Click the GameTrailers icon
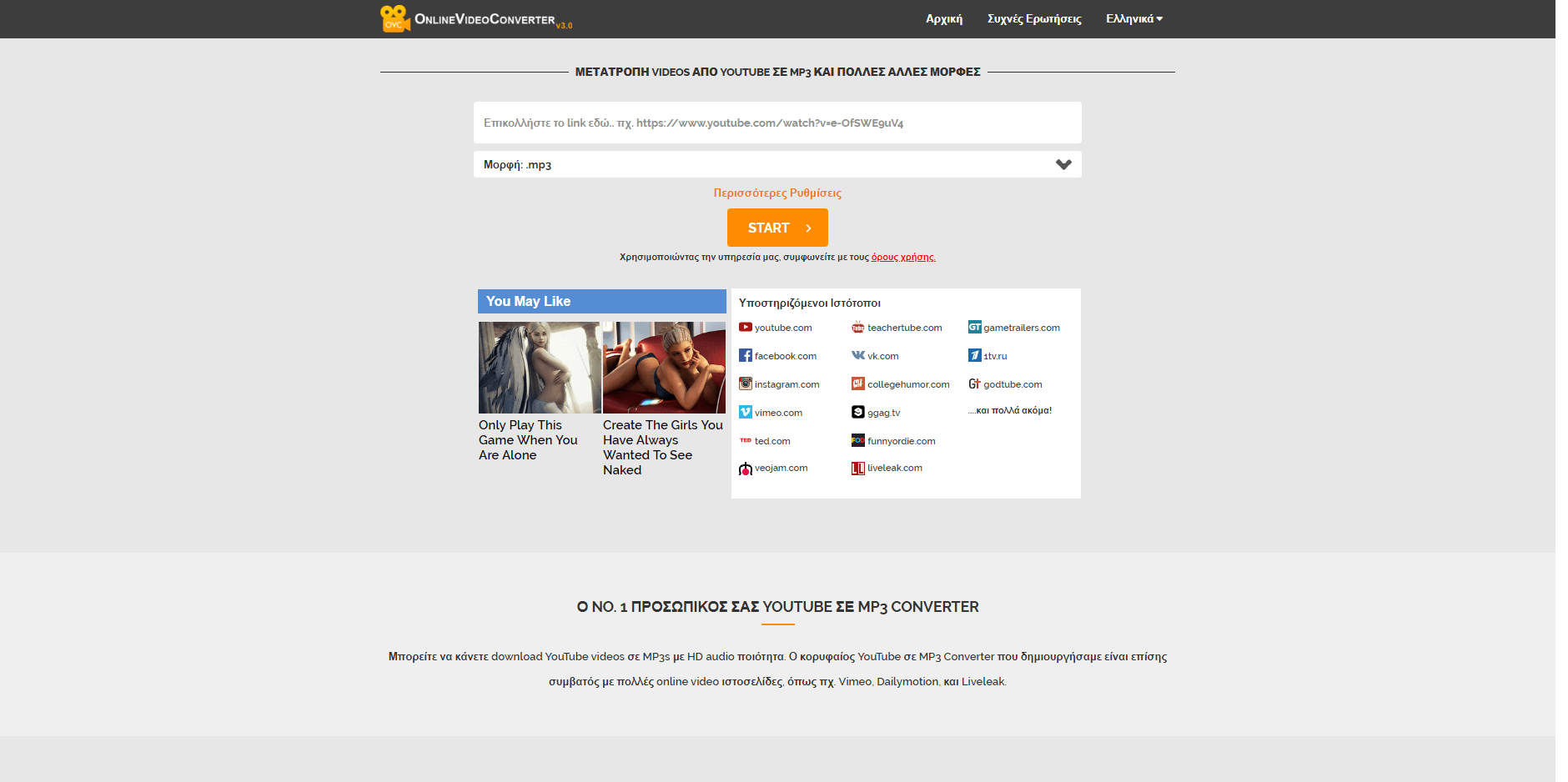 point(974,328)
